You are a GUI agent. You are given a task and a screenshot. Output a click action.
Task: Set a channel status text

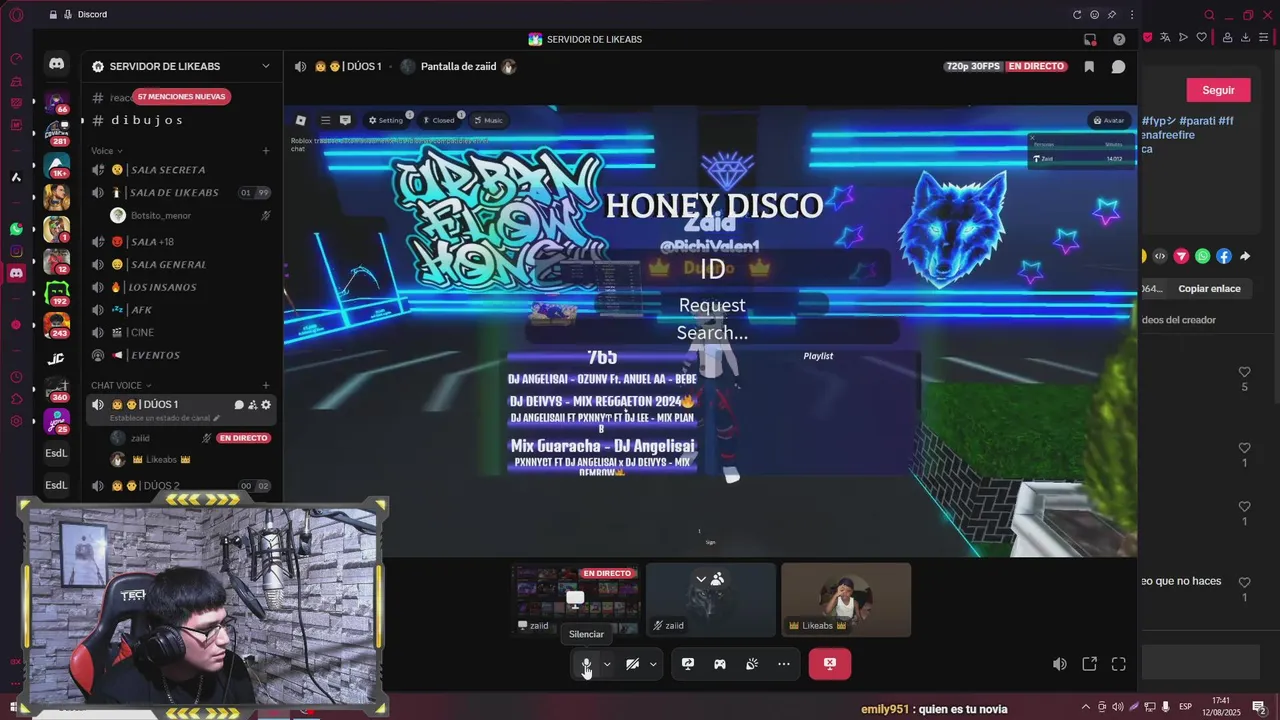[x=165, y=418]
